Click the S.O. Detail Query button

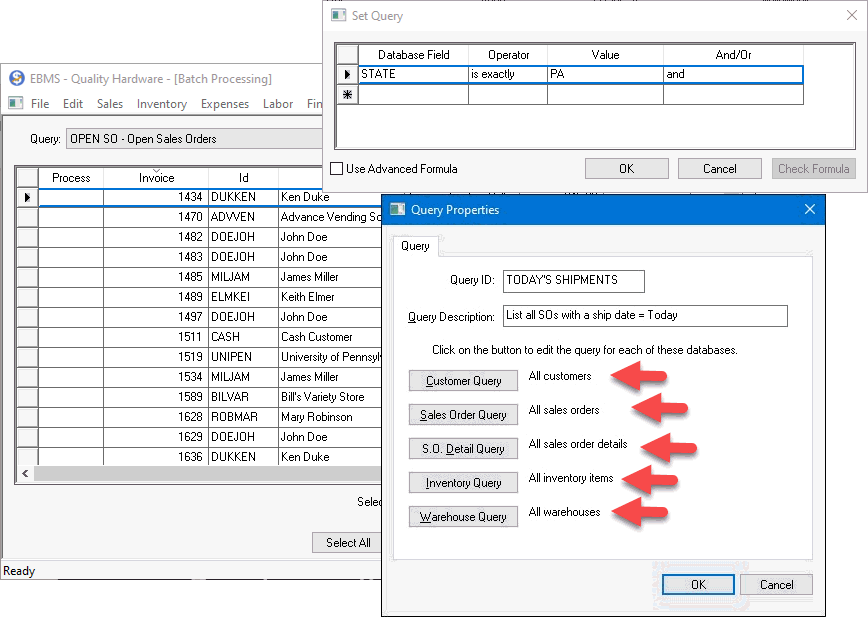[463, 449]
